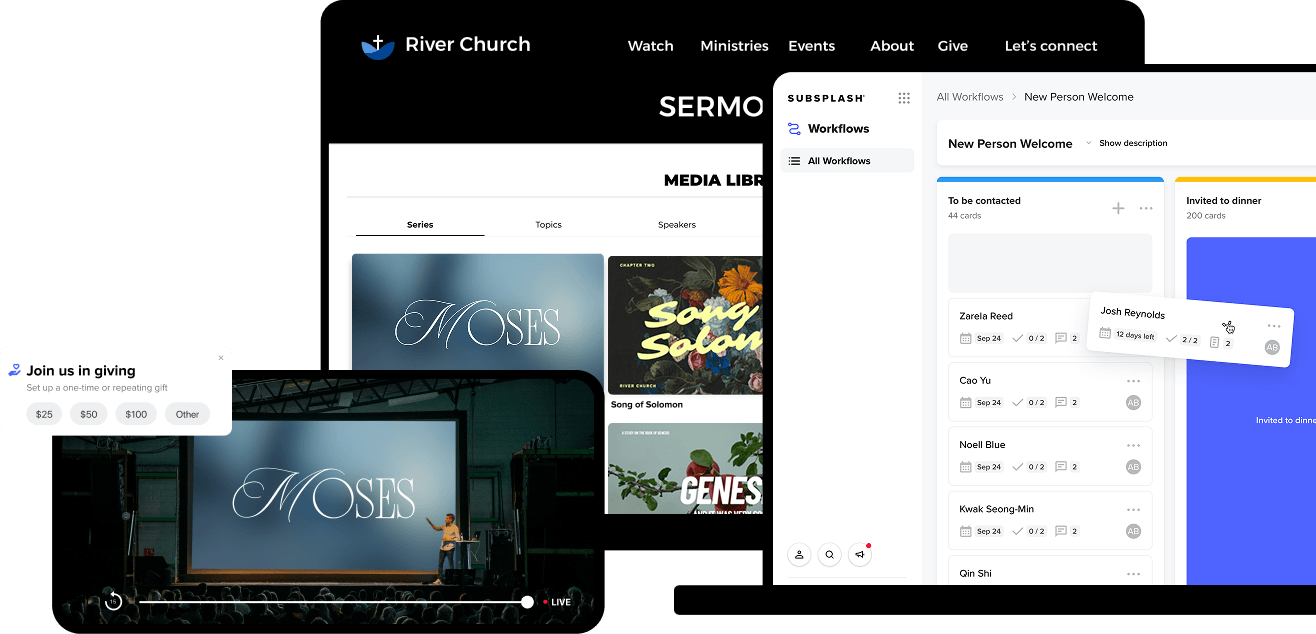The width and height of the screenshot is (1316, 634).
Task: Switch to the Speakers tab
Action: coord(677,225)
